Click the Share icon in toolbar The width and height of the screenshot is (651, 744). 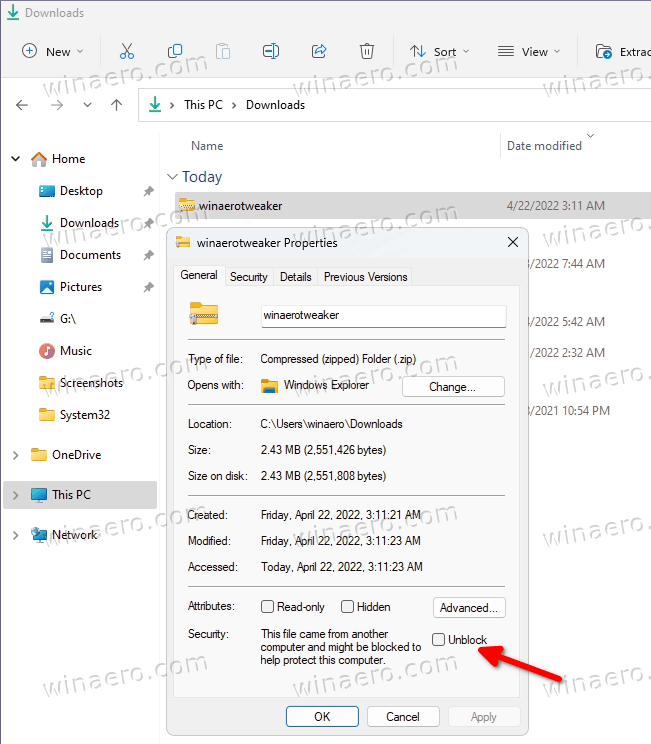coord(319,51)
